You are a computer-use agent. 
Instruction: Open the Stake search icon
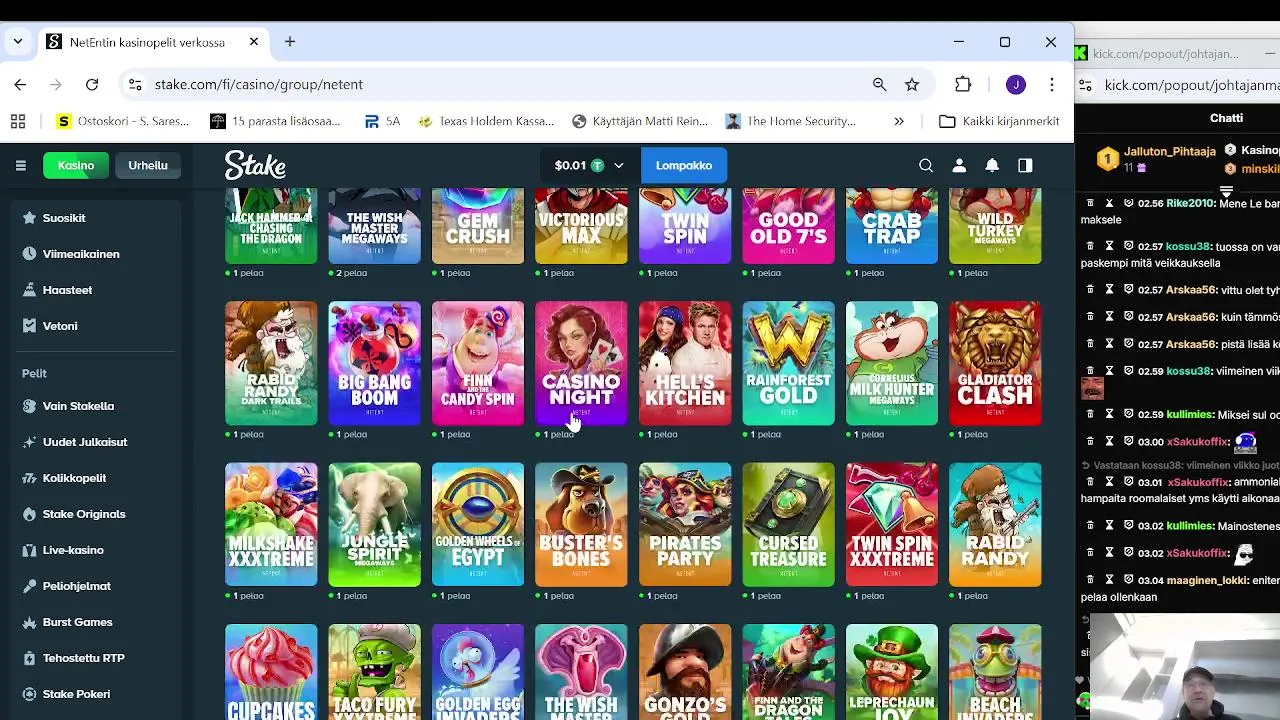coord(926,165)
